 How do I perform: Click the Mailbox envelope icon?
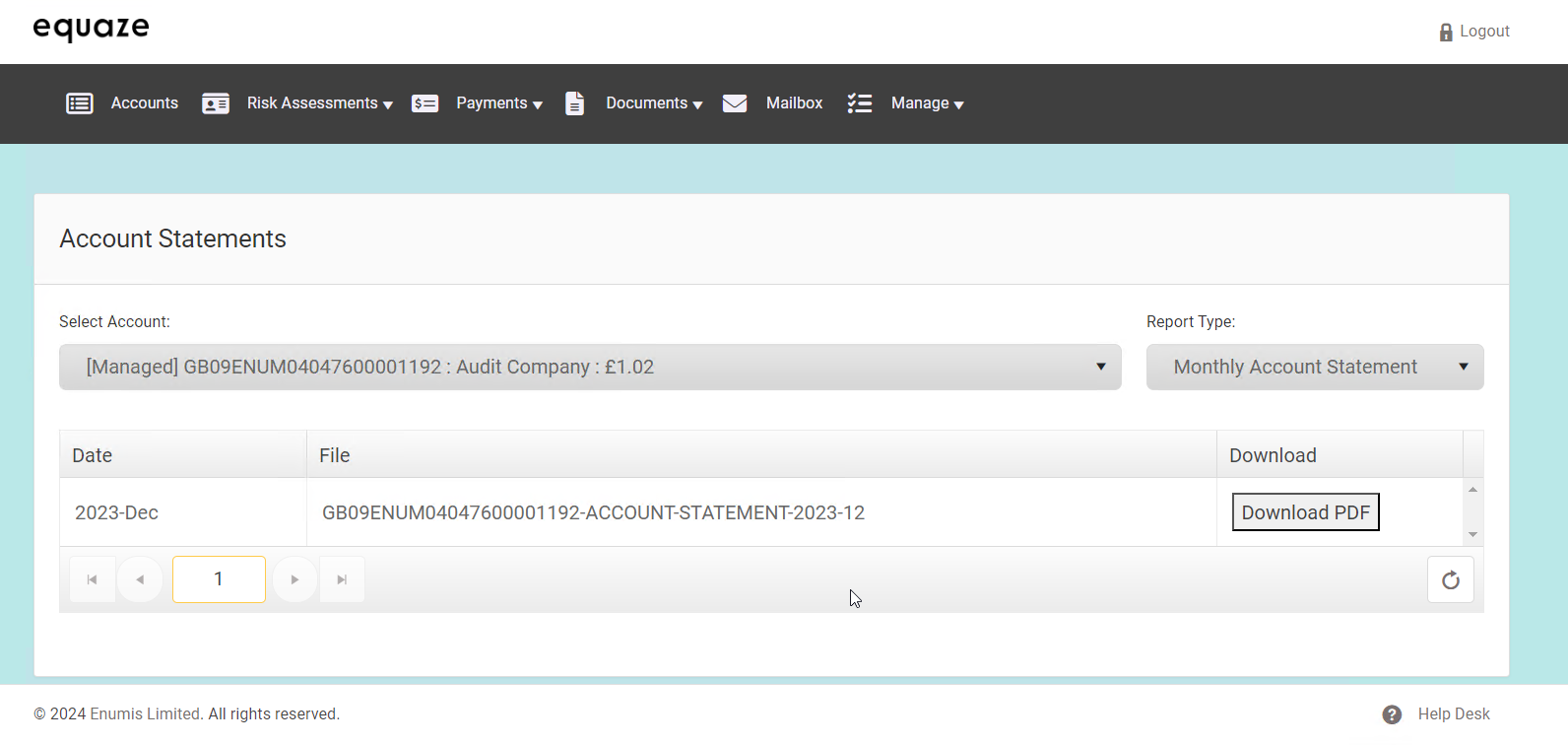pos(735,103)
